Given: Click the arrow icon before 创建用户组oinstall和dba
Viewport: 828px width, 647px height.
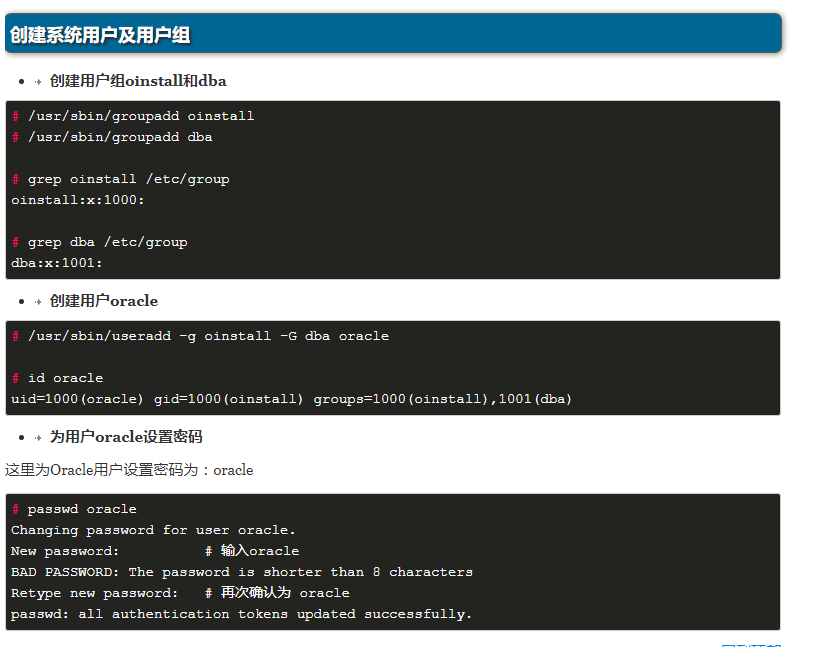Looking at the screenshot, I should tap(38, 82).
